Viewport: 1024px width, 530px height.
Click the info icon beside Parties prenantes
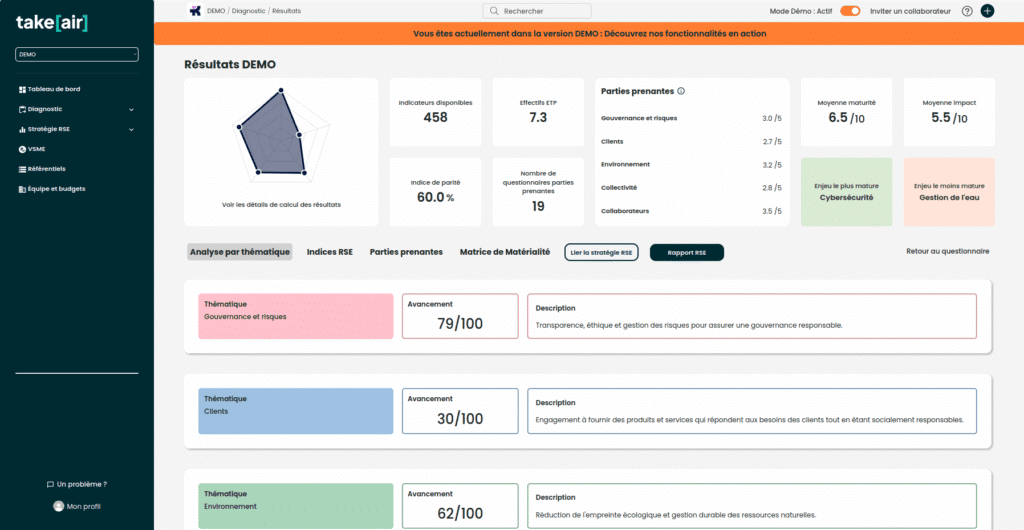pyautogui.click(x=681, y=91)
